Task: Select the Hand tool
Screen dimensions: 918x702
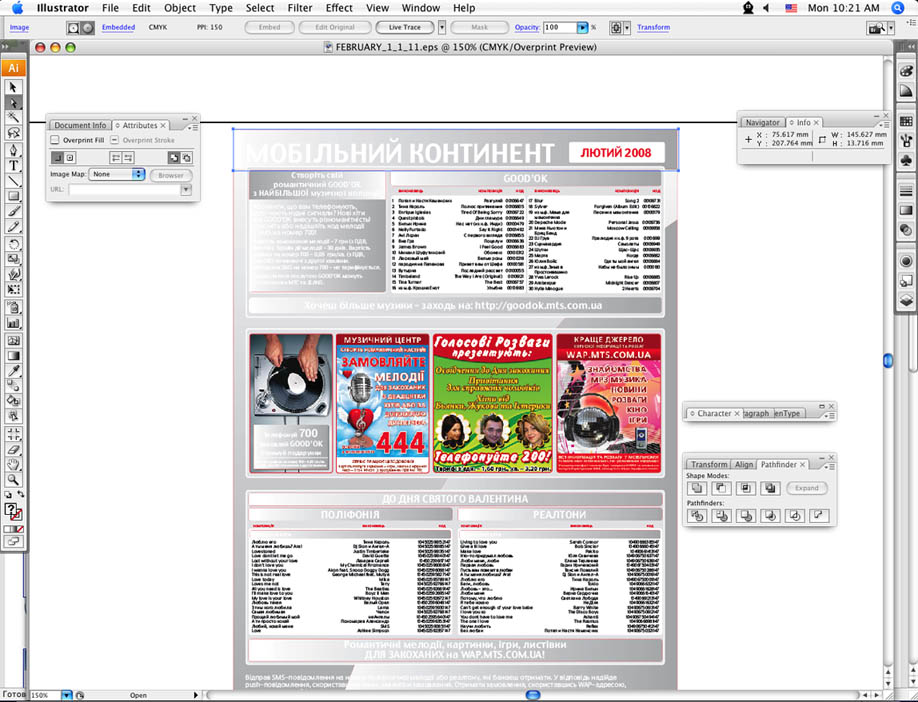Action: [13, 465]
